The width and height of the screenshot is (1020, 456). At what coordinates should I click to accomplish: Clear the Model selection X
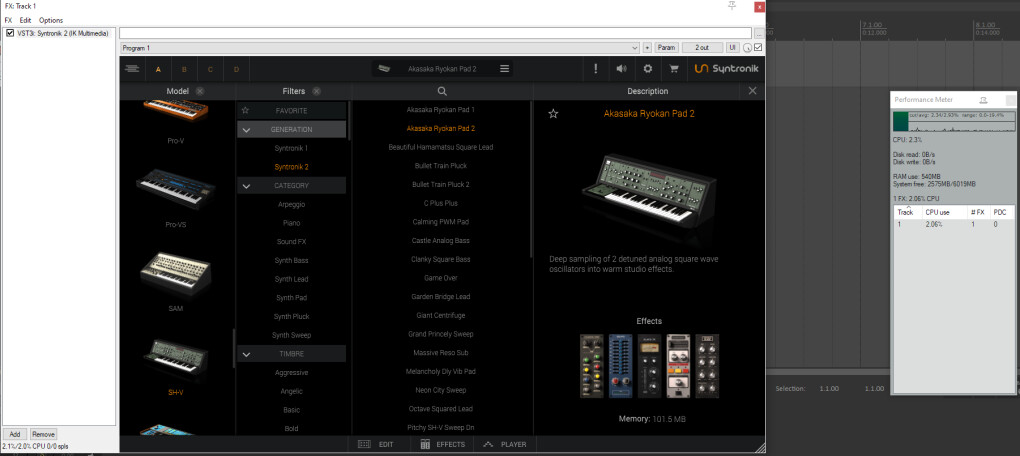(x=200, y=91)
